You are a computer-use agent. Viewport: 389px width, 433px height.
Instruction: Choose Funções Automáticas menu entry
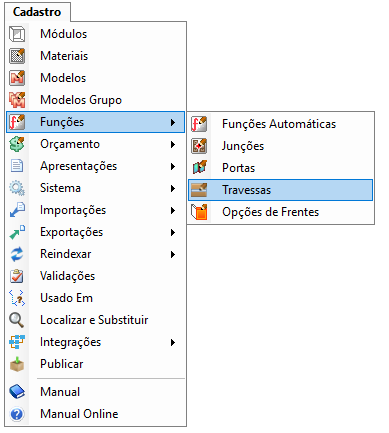click(x=280, y=124)
